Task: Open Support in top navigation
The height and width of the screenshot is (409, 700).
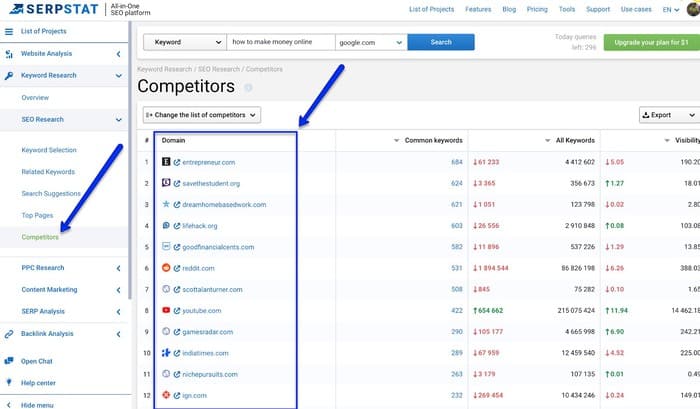Action: 598,9
